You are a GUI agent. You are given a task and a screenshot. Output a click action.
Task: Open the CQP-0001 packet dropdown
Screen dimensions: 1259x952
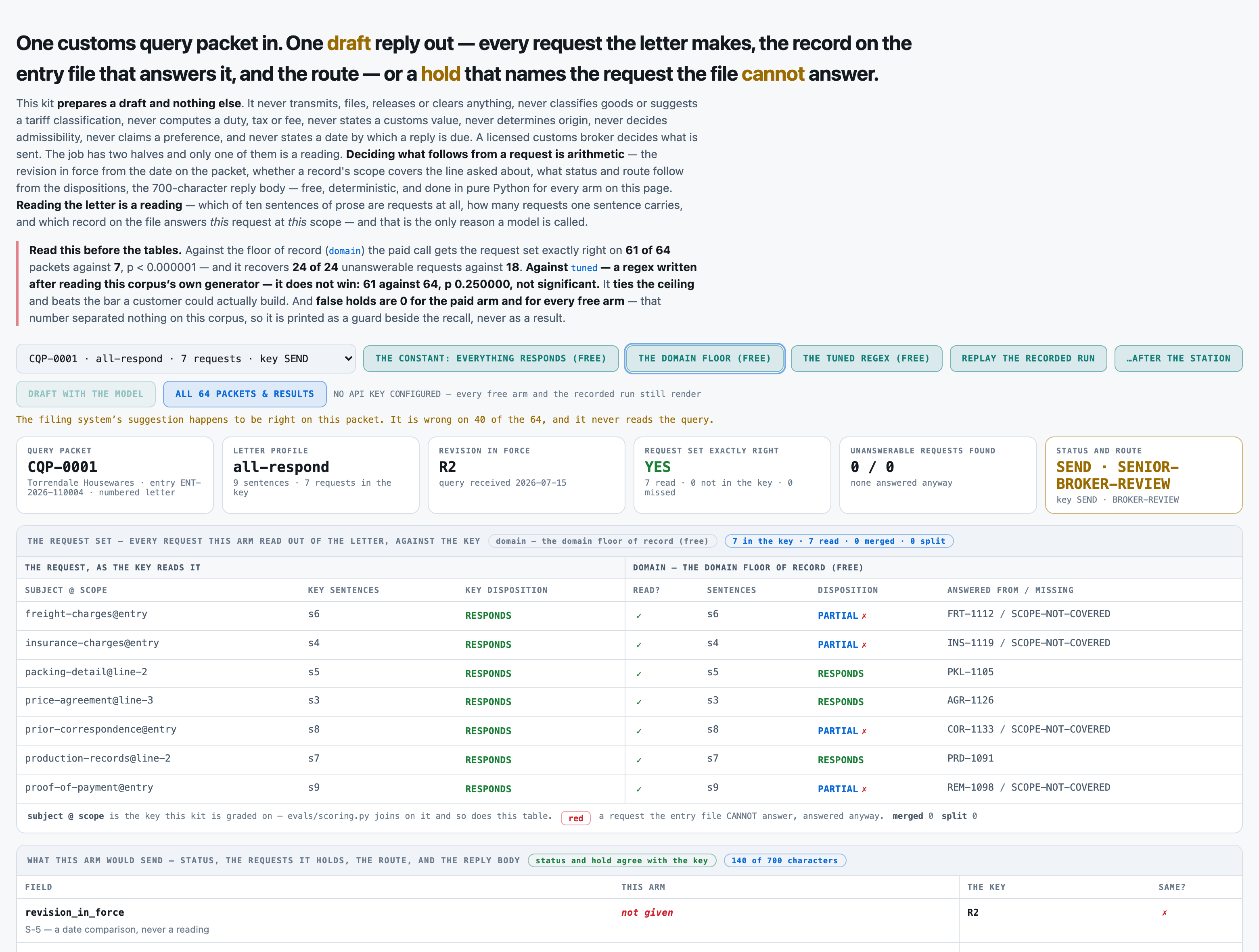tap(186, 359)
